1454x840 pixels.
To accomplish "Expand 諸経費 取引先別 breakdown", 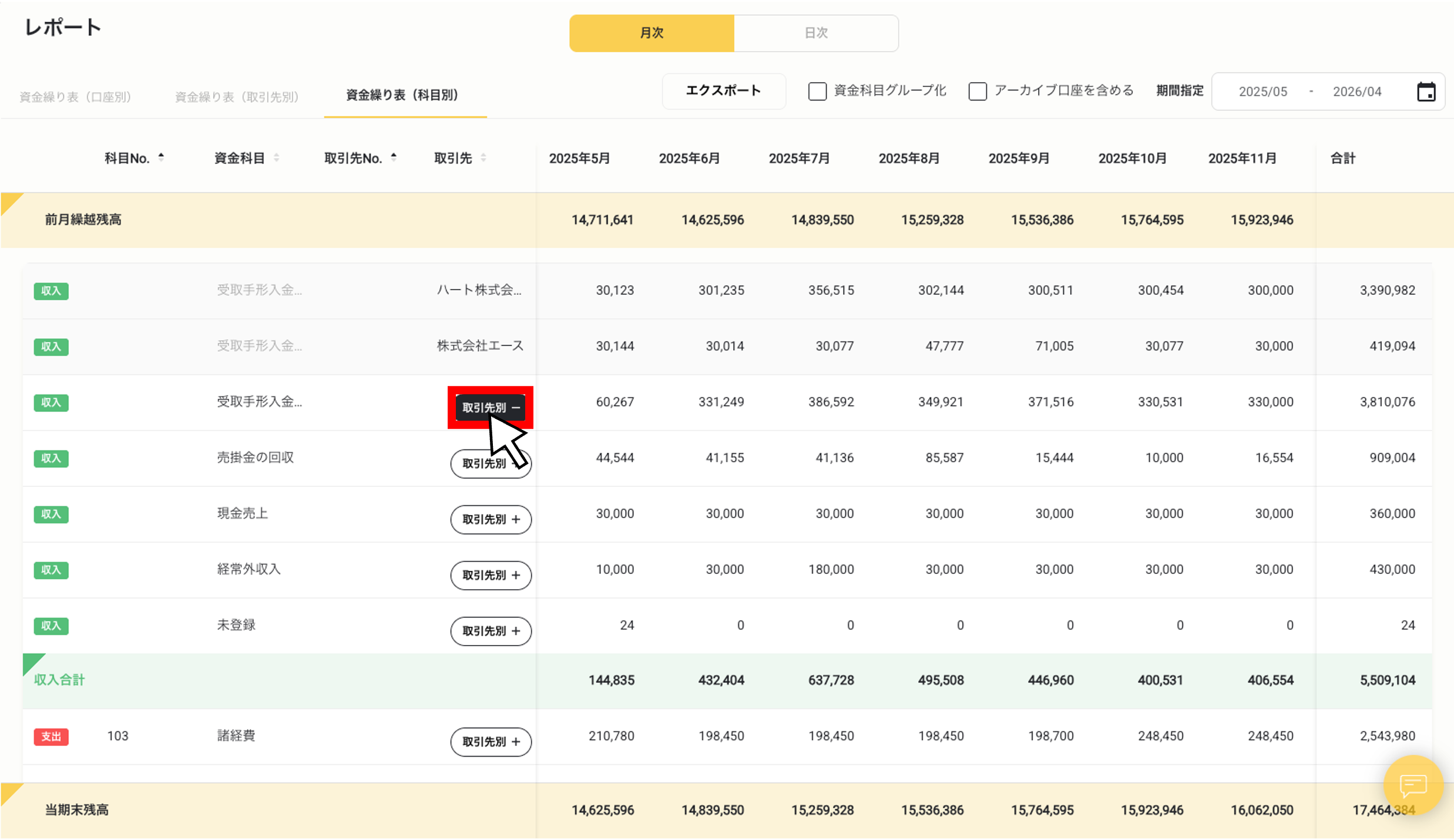I will pos(491,741).
